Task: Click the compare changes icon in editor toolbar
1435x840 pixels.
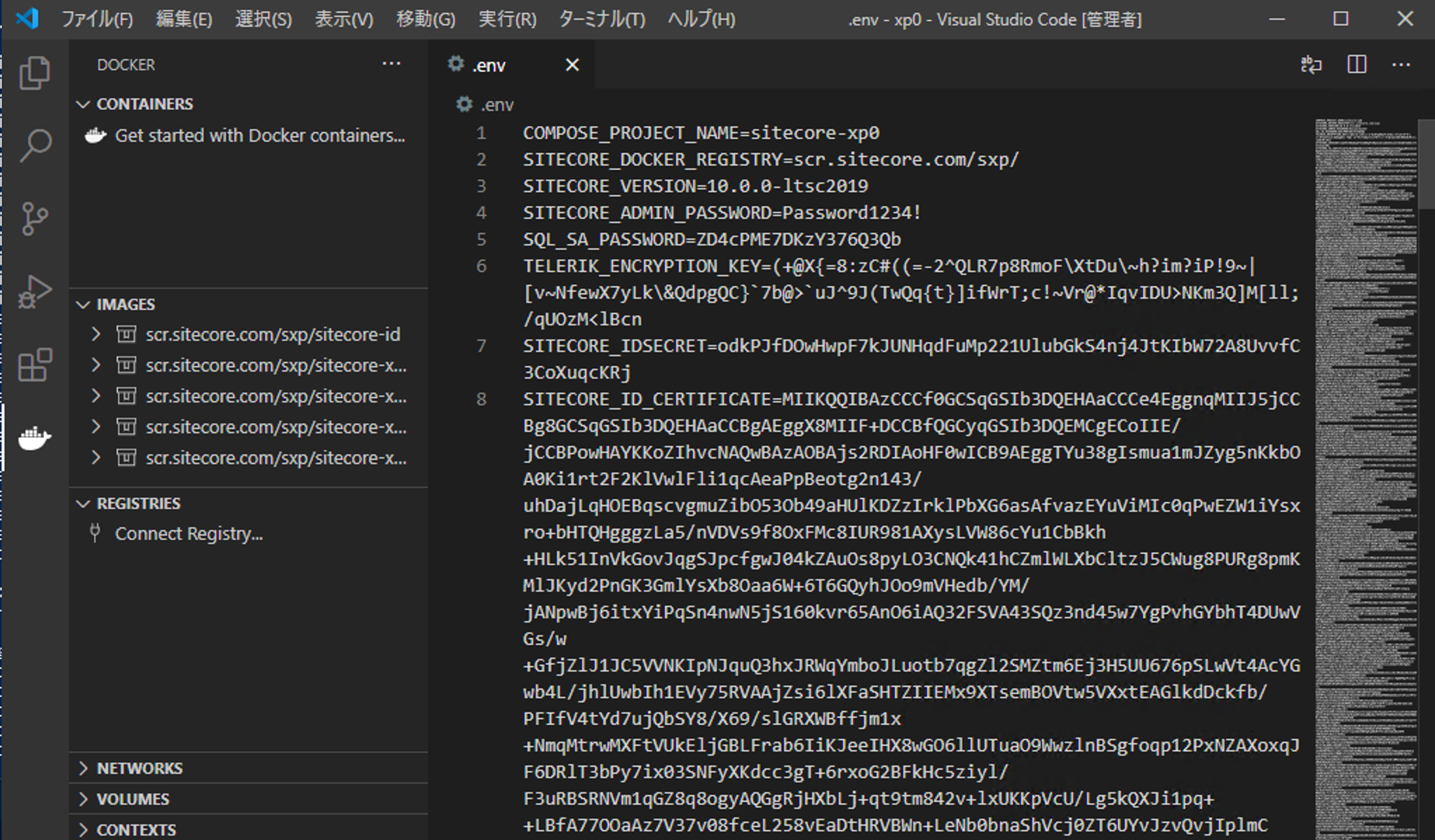Action: point(1311,65)
